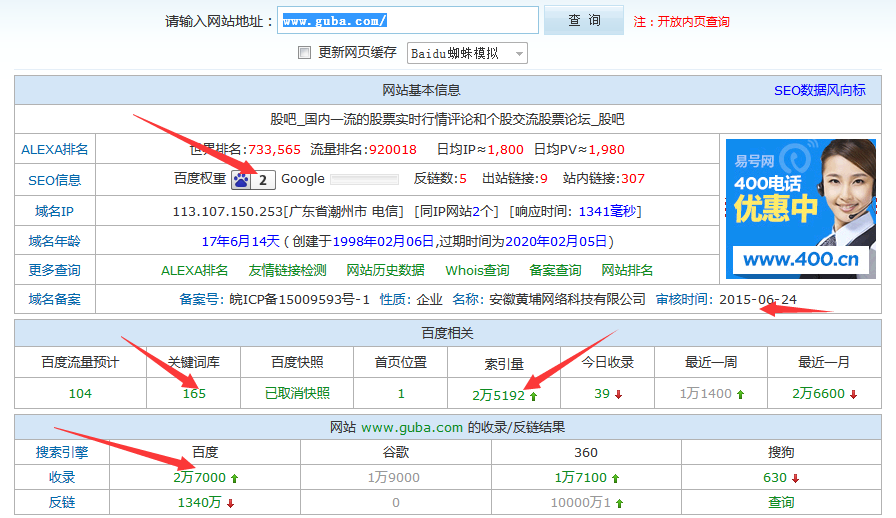
Task: Open 备案查询 link
Action: 555,270
